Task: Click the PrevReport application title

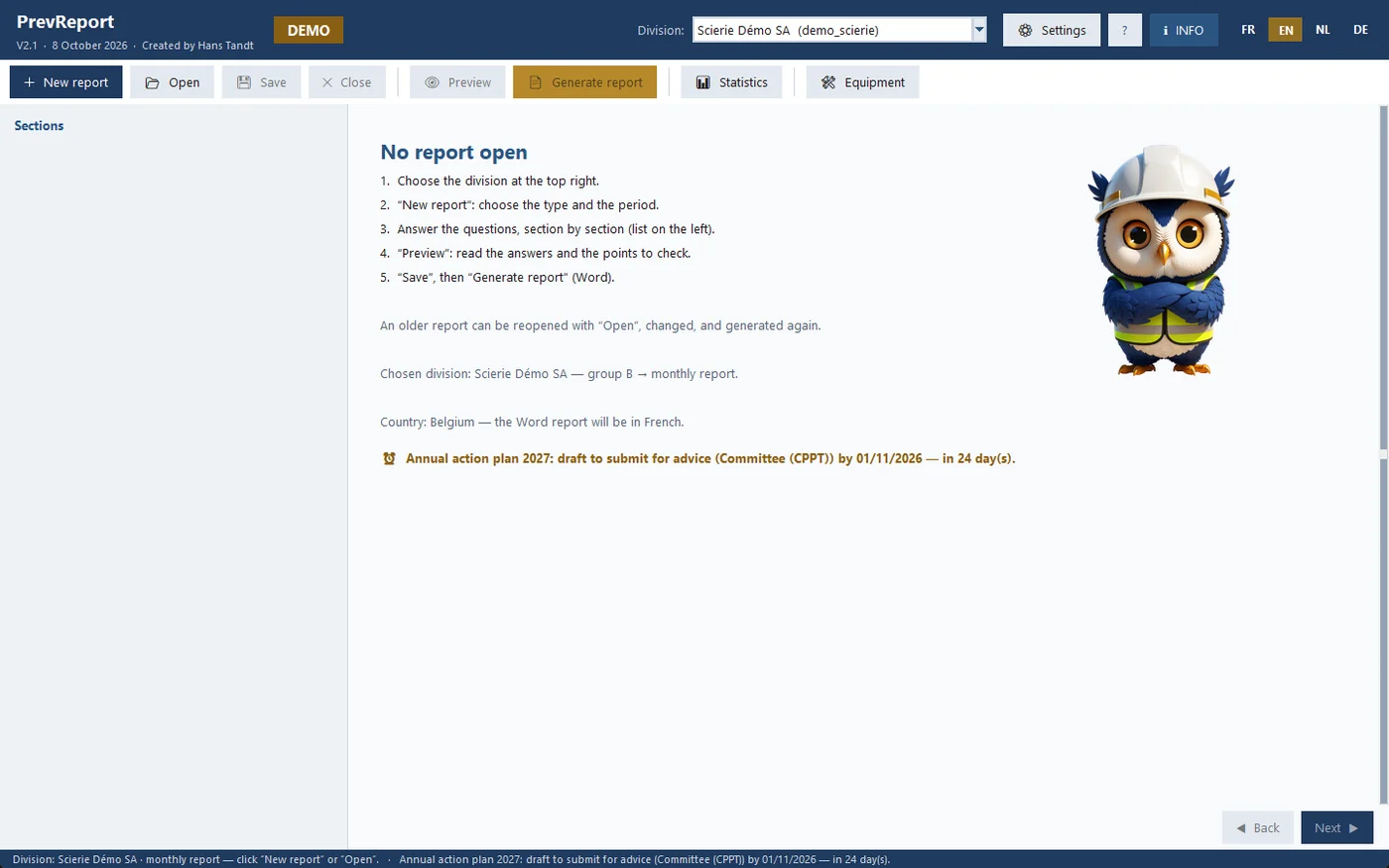Action: 65,22
